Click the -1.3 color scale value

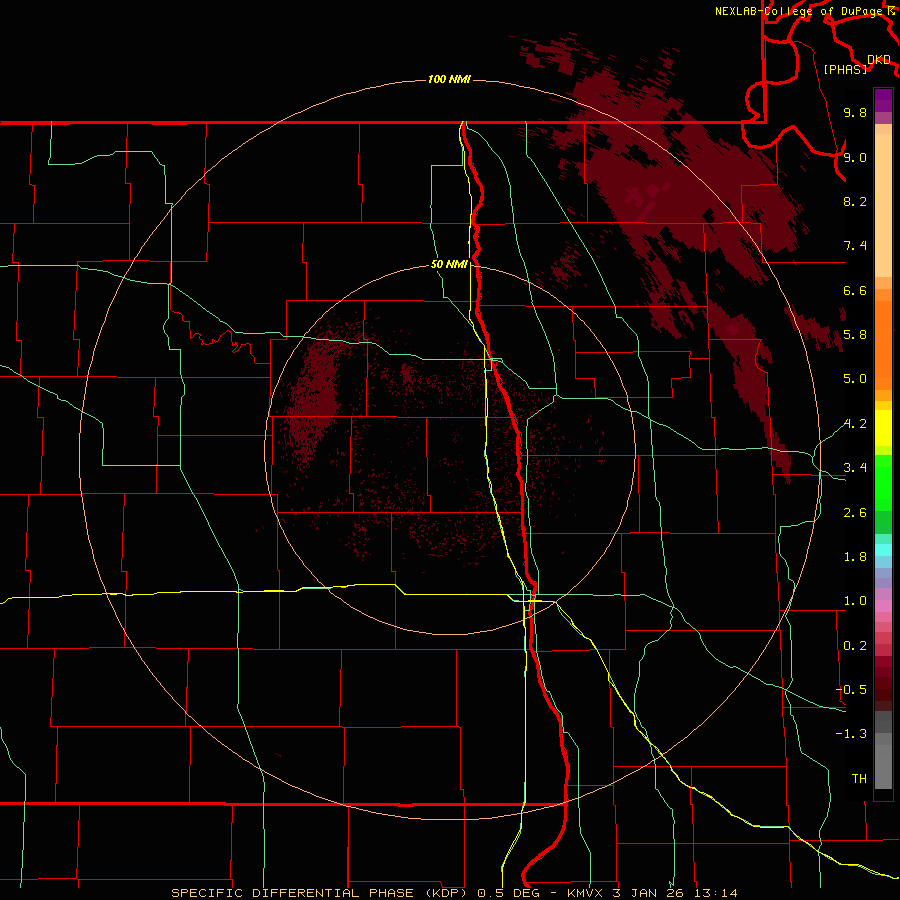(851, 734)
